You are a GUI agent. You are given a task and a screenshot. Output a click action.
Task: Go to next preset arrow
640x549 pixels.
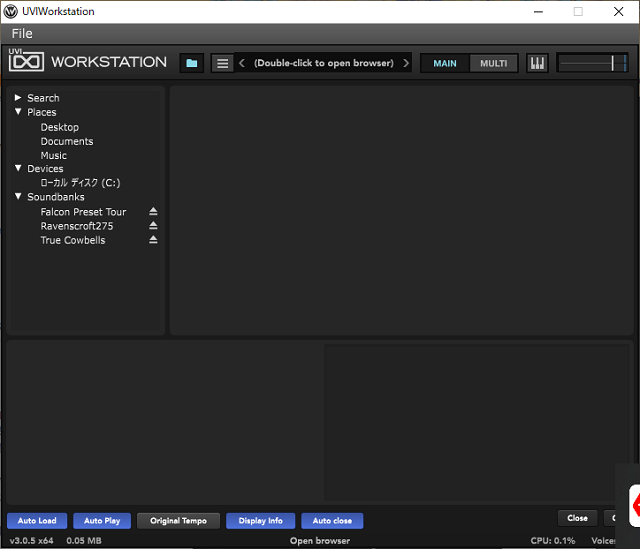(406, 63)
